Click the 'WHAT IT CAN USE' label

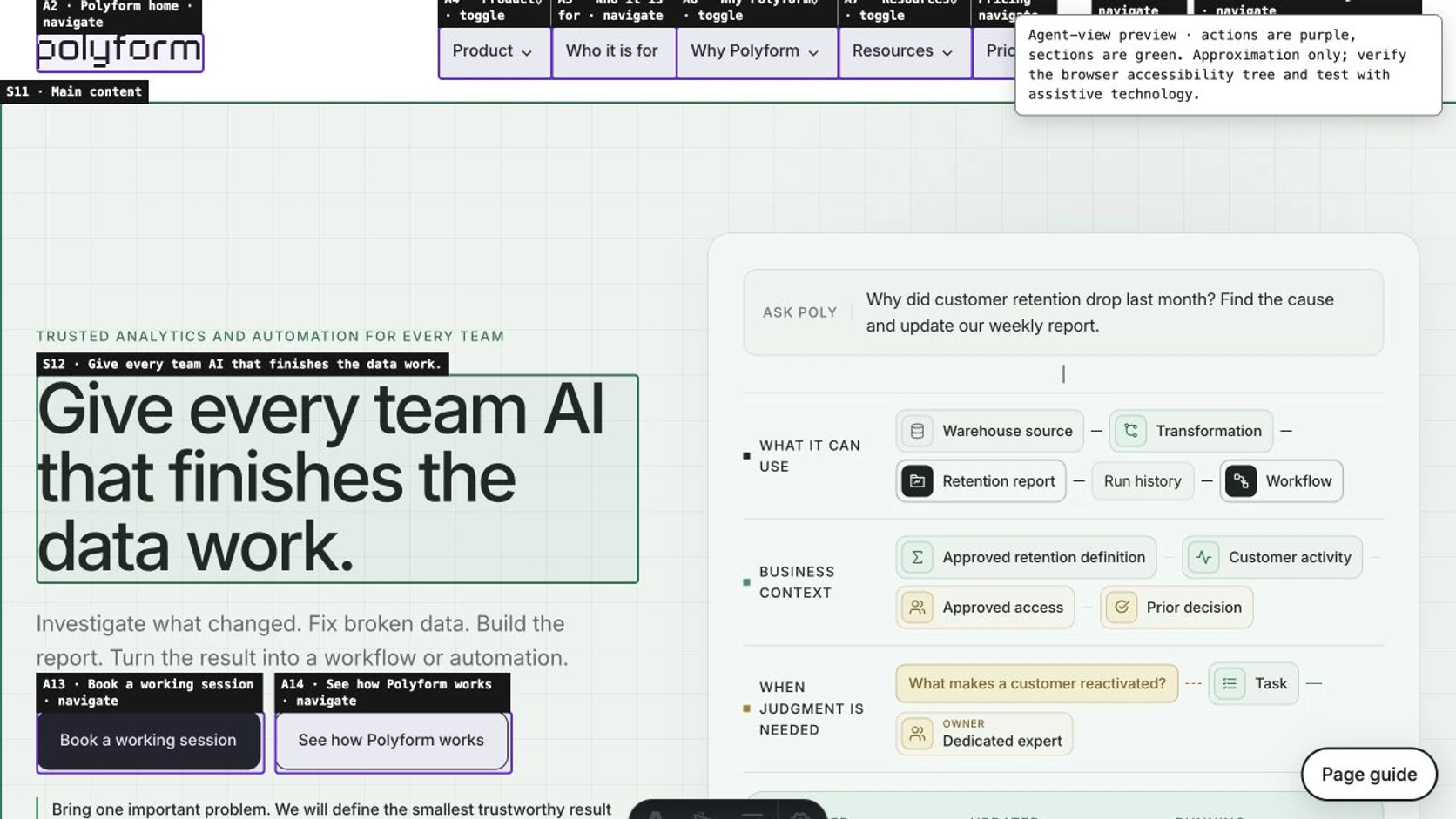coord(810,456)
